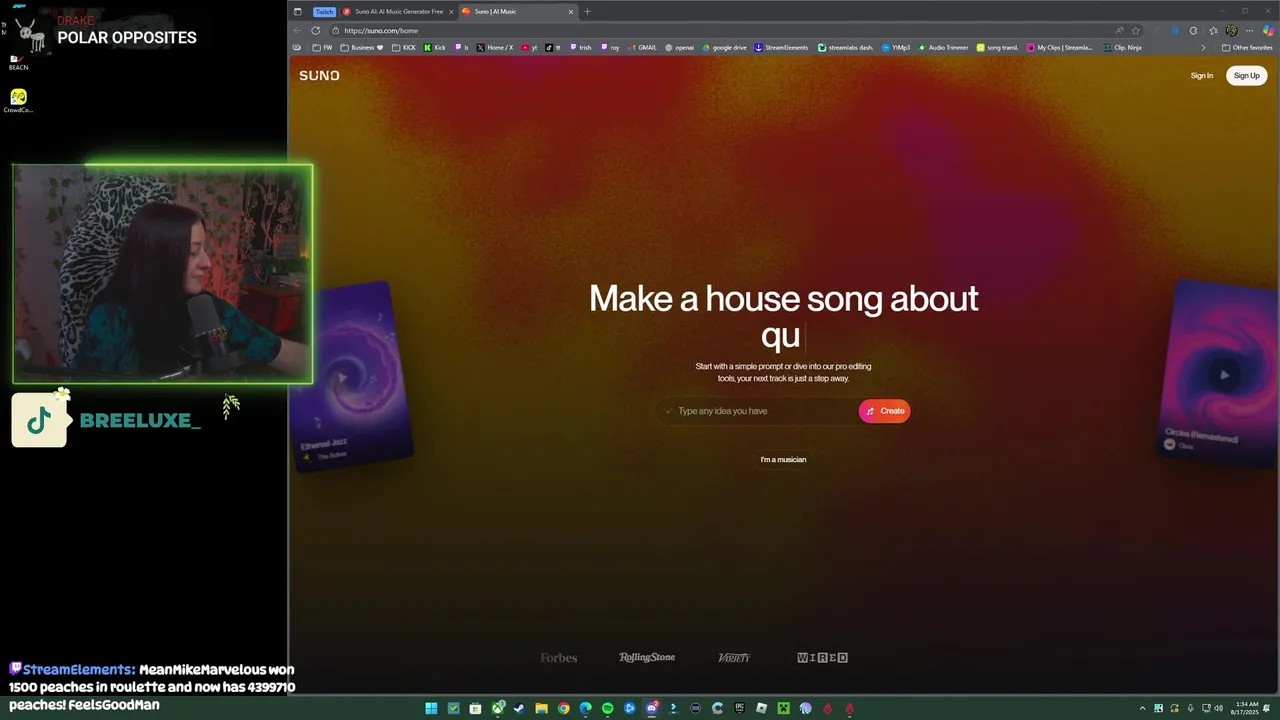This screenshot has height=720, width=1280.
Task: Click the browser profile avatar icon
Action: click(1232, 31)
